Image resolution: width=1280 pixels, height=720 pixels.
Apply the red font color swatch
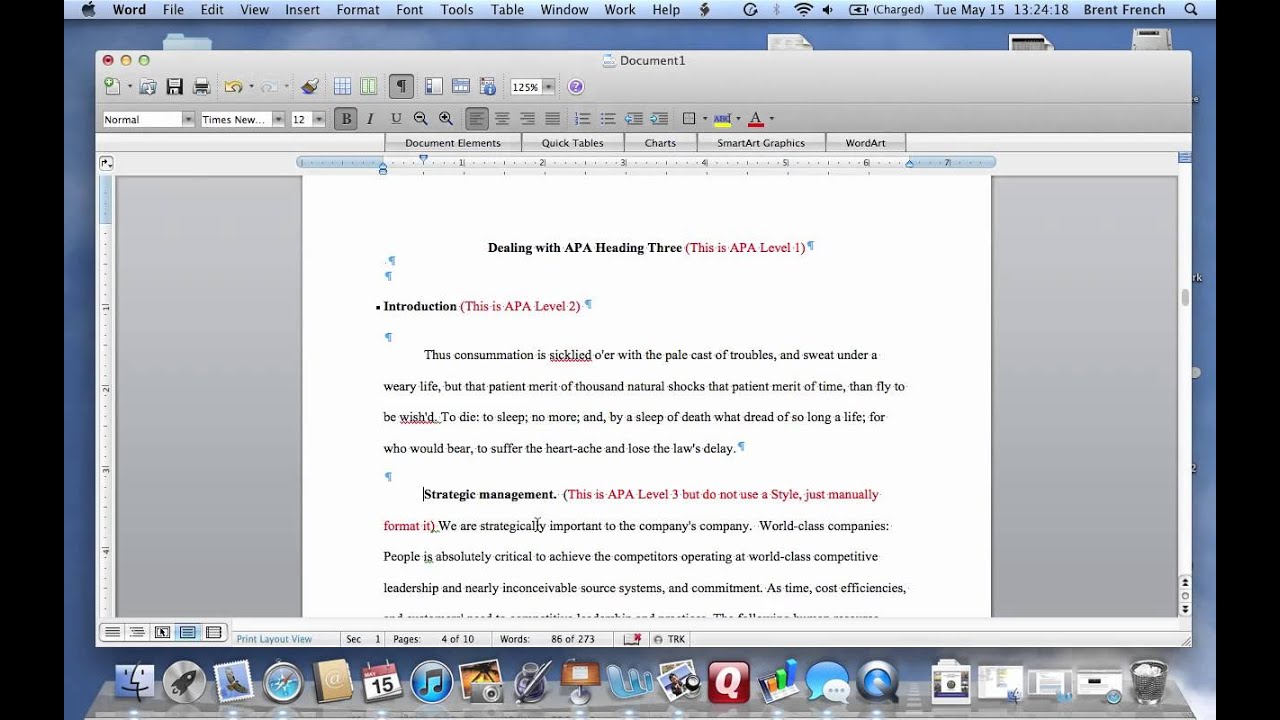click(x=756, y=119)
